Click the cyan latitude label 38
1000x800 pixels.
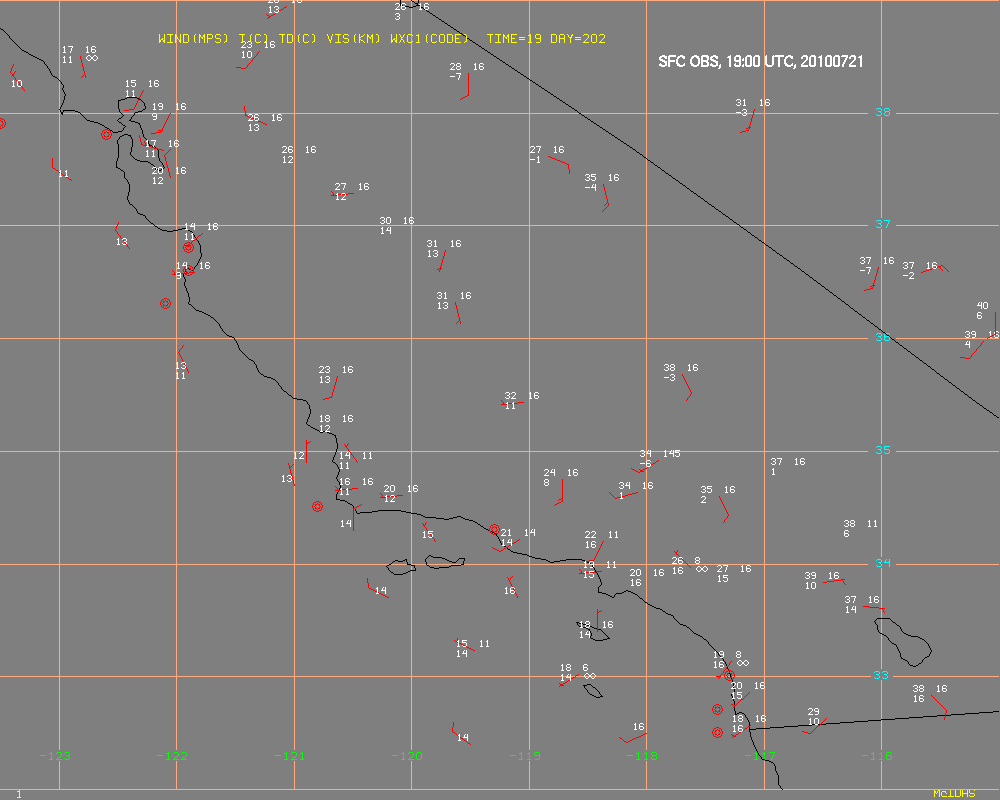pos(883,112)
